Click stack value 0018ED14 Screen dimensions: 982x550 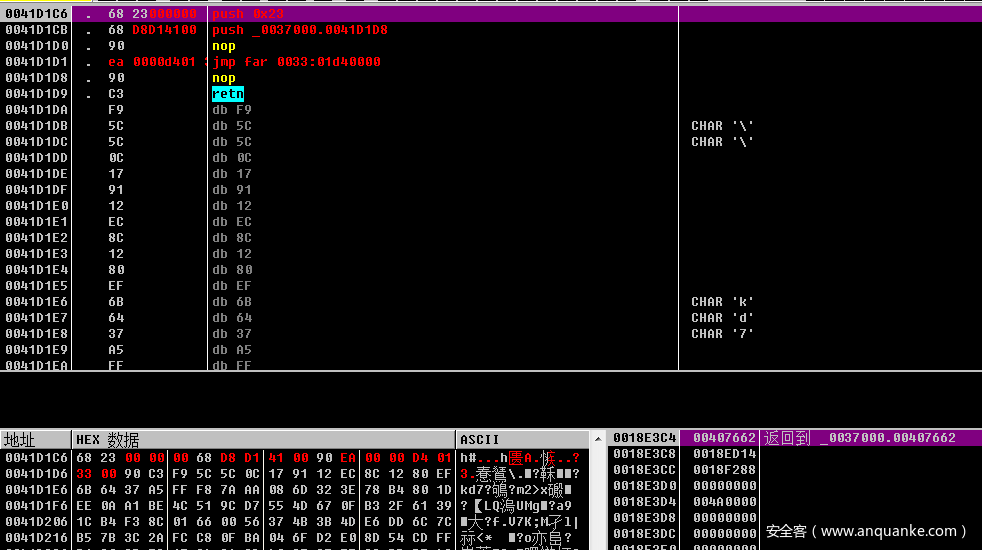tap(725, 454)
